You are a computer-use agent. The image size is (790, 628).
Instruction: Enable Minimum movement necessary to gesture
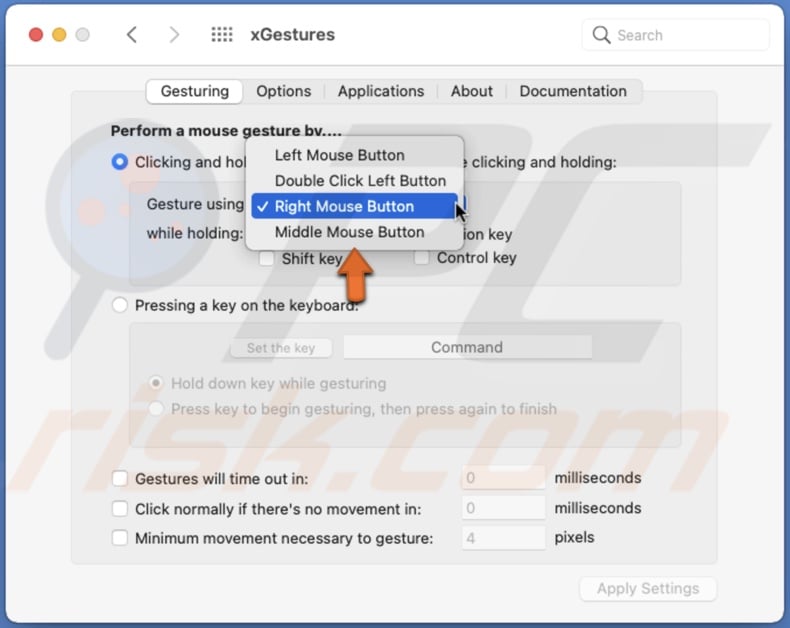pos(119,538)
